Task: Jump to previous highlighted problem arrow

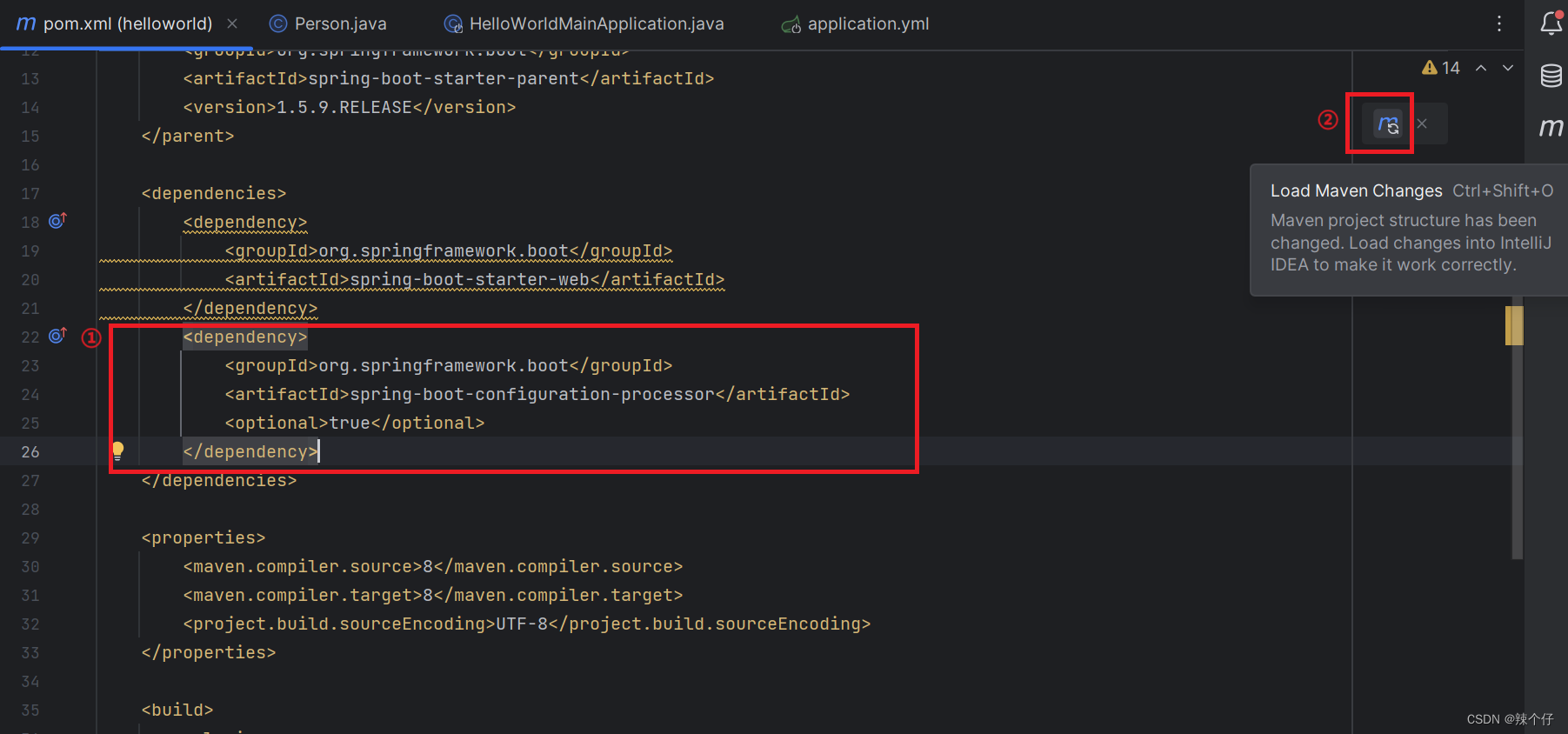Action: point(1481,68)
